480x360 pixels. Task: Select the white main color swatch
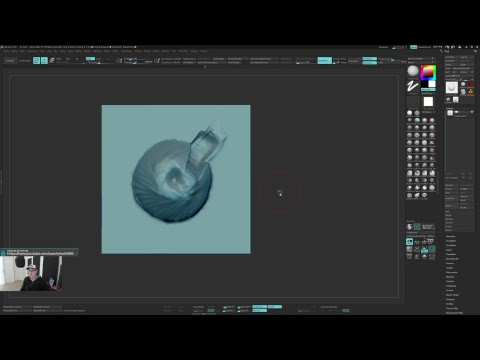(x=432, y=84)
